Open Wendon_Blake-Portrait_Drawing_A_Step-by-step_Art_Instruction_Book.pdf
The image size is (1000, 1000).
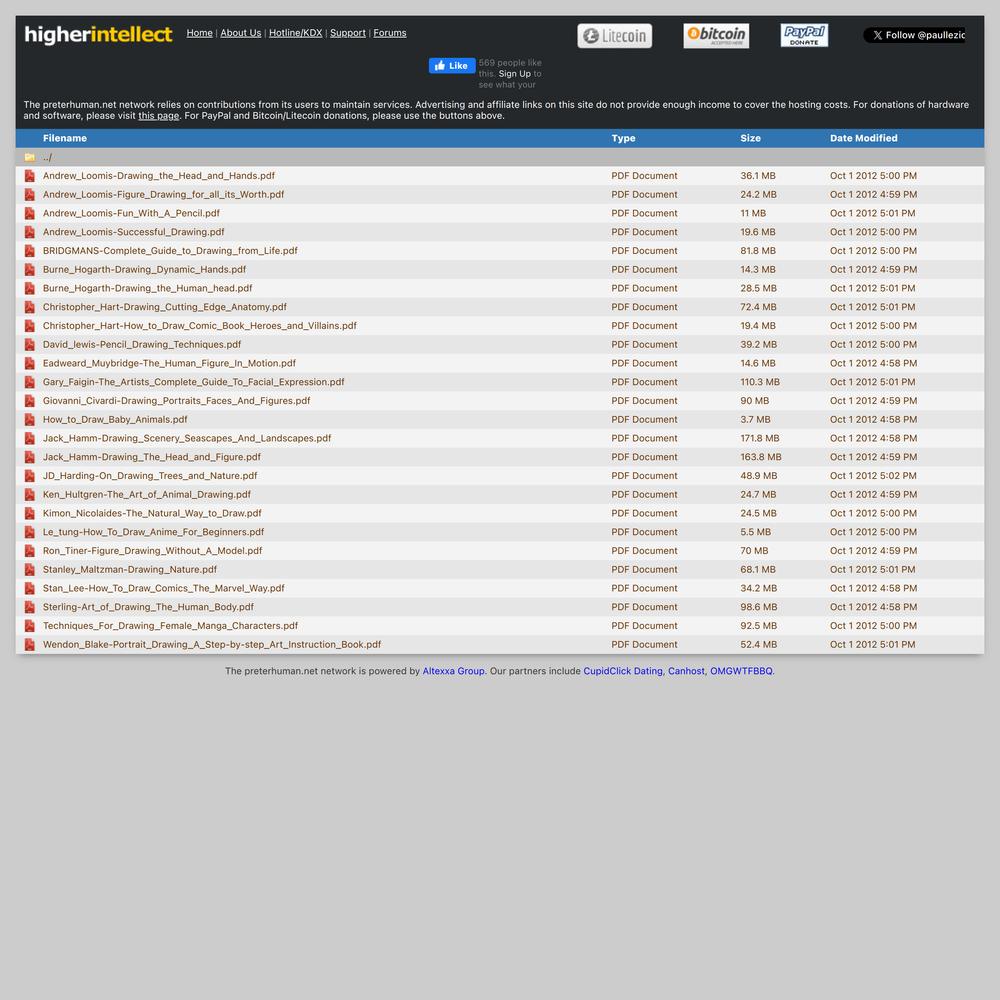point(212,645)
